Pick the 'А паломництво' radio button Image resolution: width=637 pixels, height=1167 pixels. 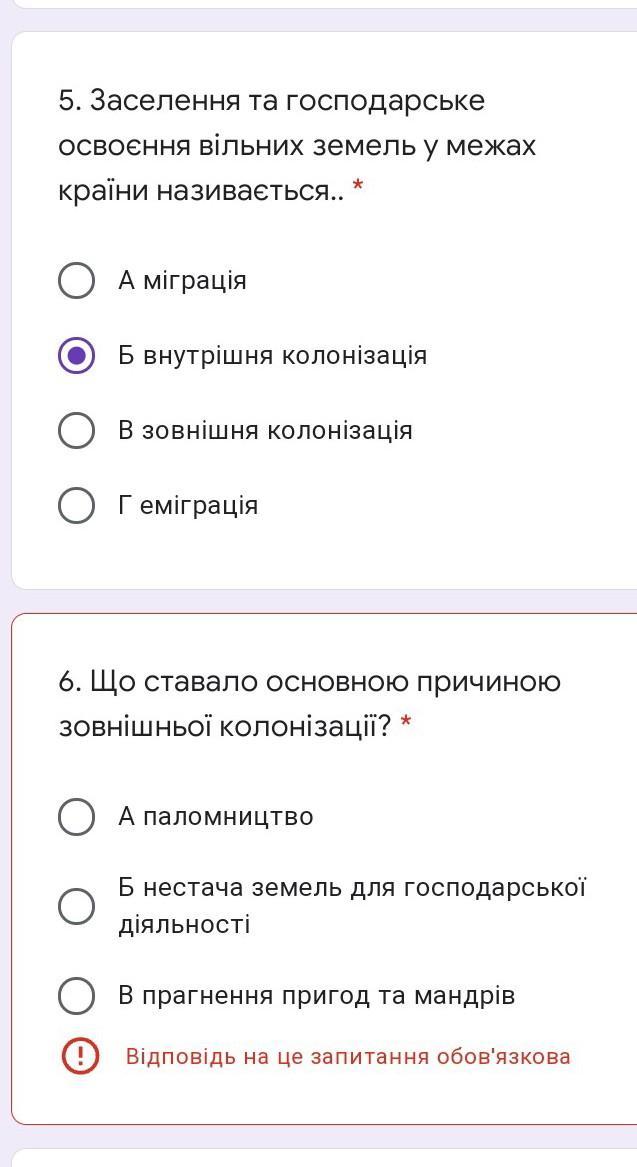tap(77, 817)
